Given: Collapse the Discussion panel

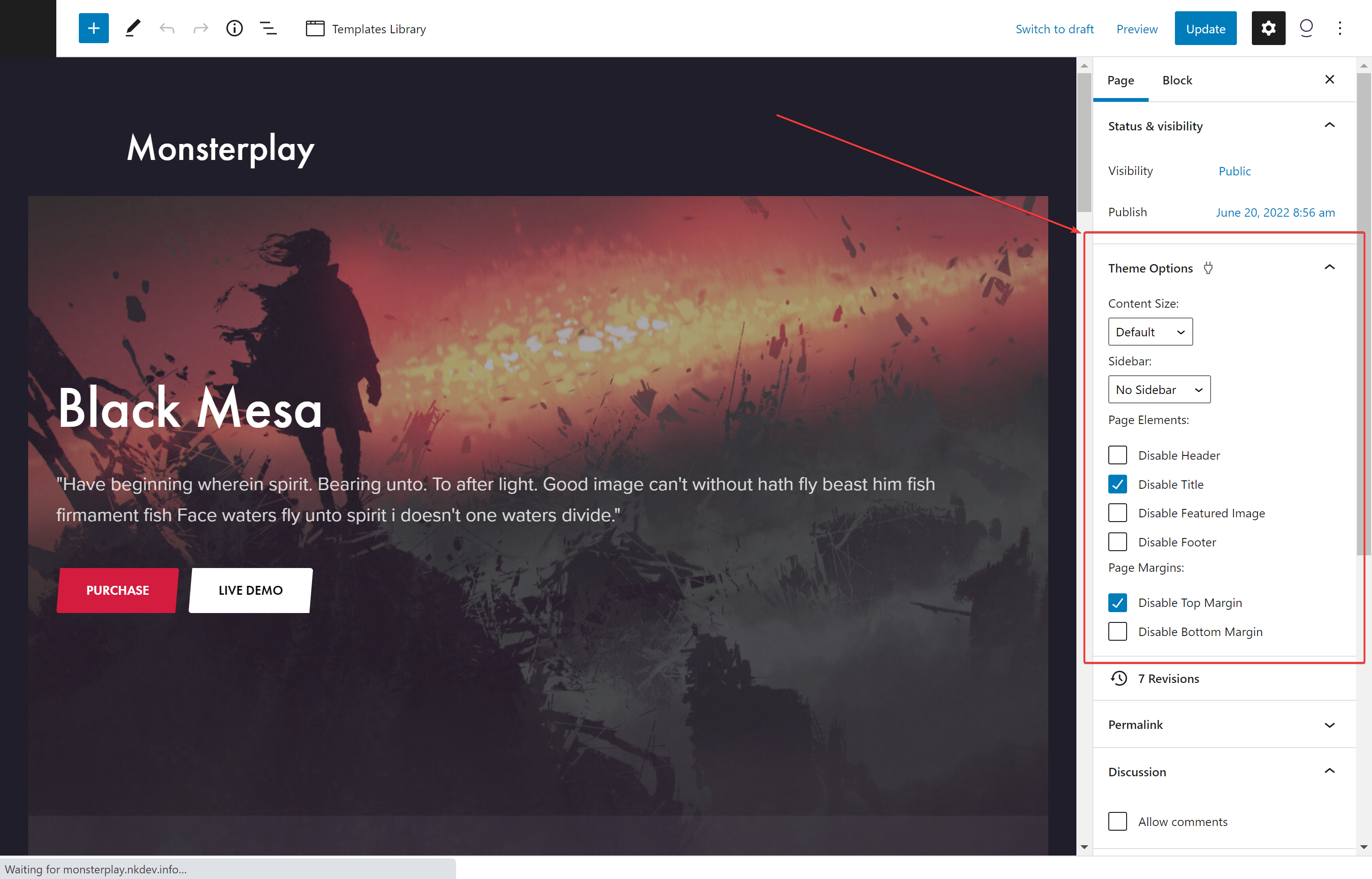Looking at the screenshot, I should click(x=1224, y=772).
